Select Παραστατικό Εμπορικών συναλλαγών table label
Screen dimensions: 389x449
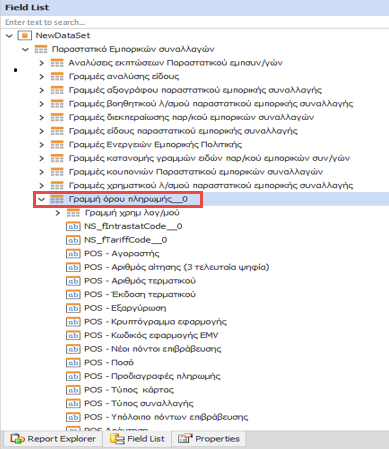[133, 49]
